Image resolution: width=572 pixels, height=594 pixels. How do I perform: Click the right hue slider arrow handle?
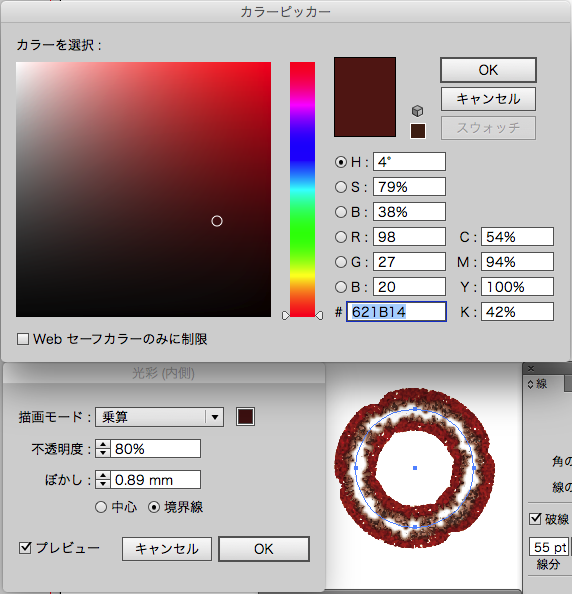(319, 316)
